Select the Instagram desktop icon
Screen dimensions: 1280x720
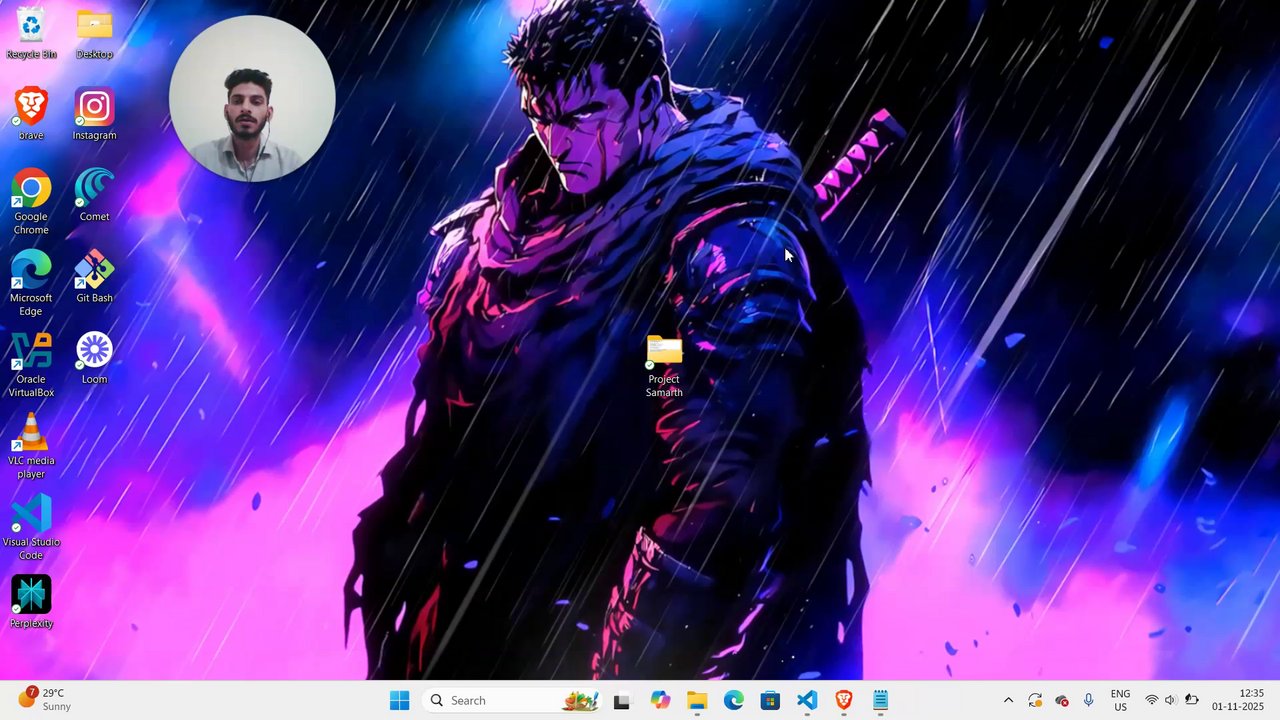pos(94,114)
